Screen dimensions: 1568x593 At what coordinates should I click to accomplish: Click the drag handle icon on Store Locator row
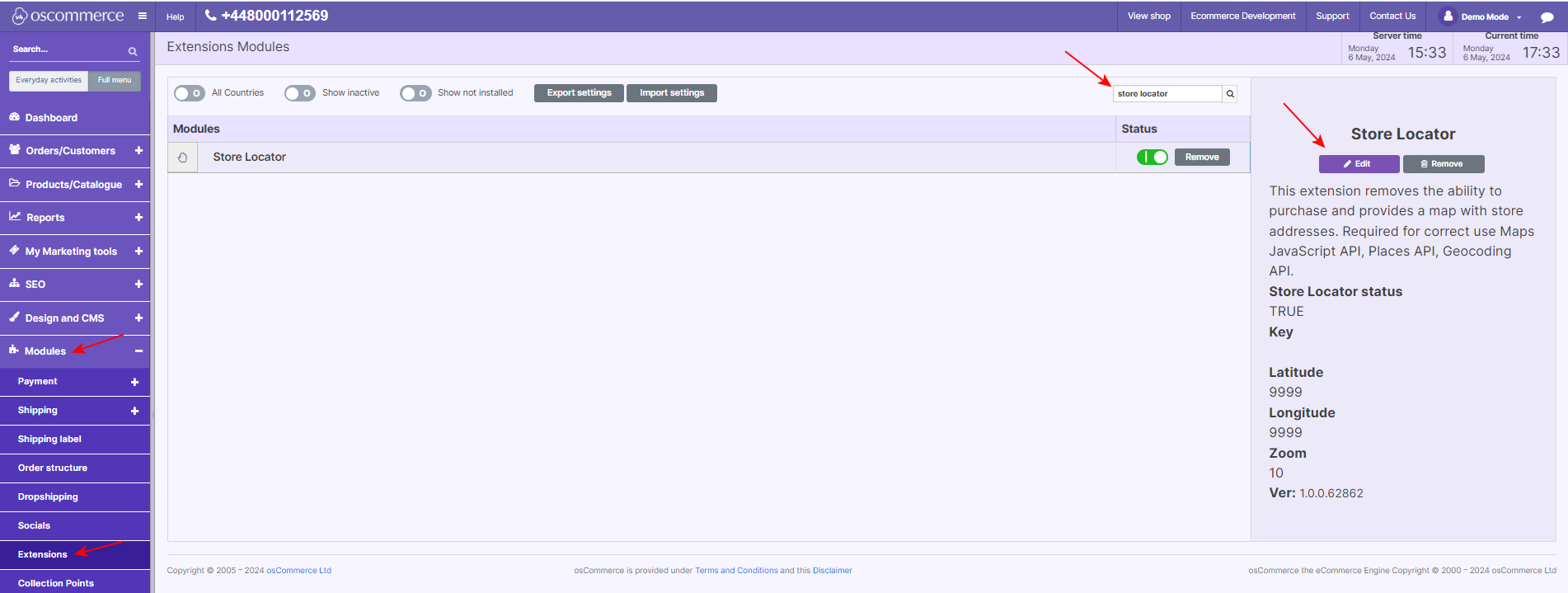(182, 158)
